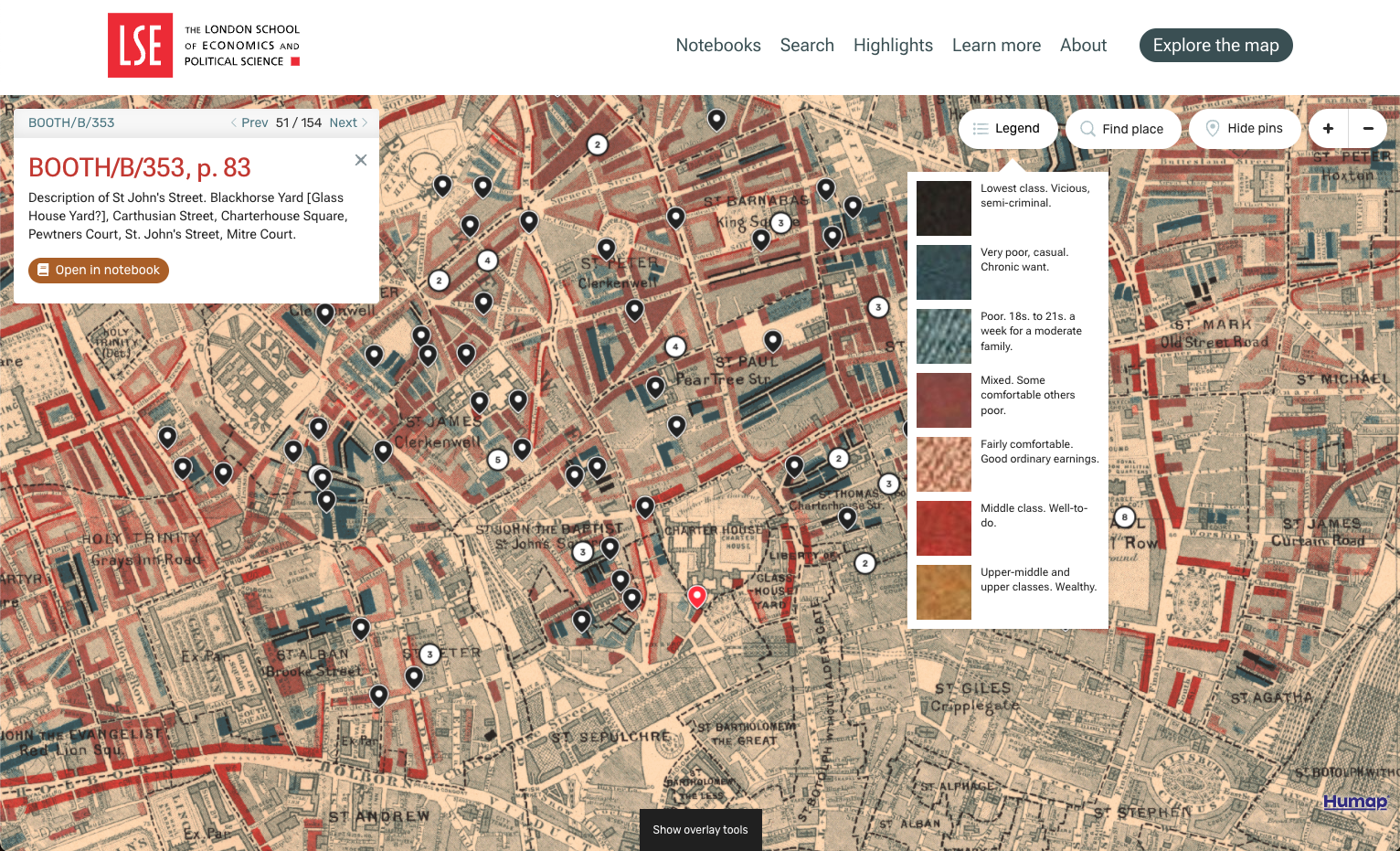1400x851 pixels.
Task: Toggle the Legend panel
Action: pyautogui.click(x=1007, y=129)
